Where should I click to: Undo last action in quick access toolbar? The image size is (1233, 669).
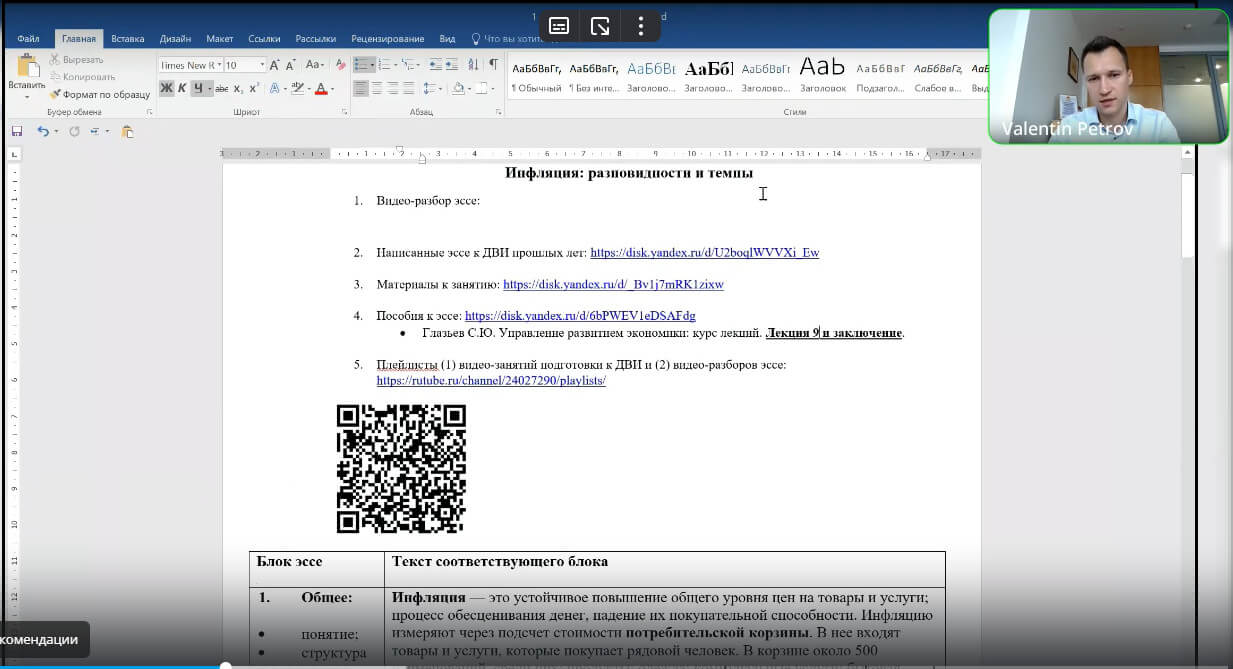(42, 131)
